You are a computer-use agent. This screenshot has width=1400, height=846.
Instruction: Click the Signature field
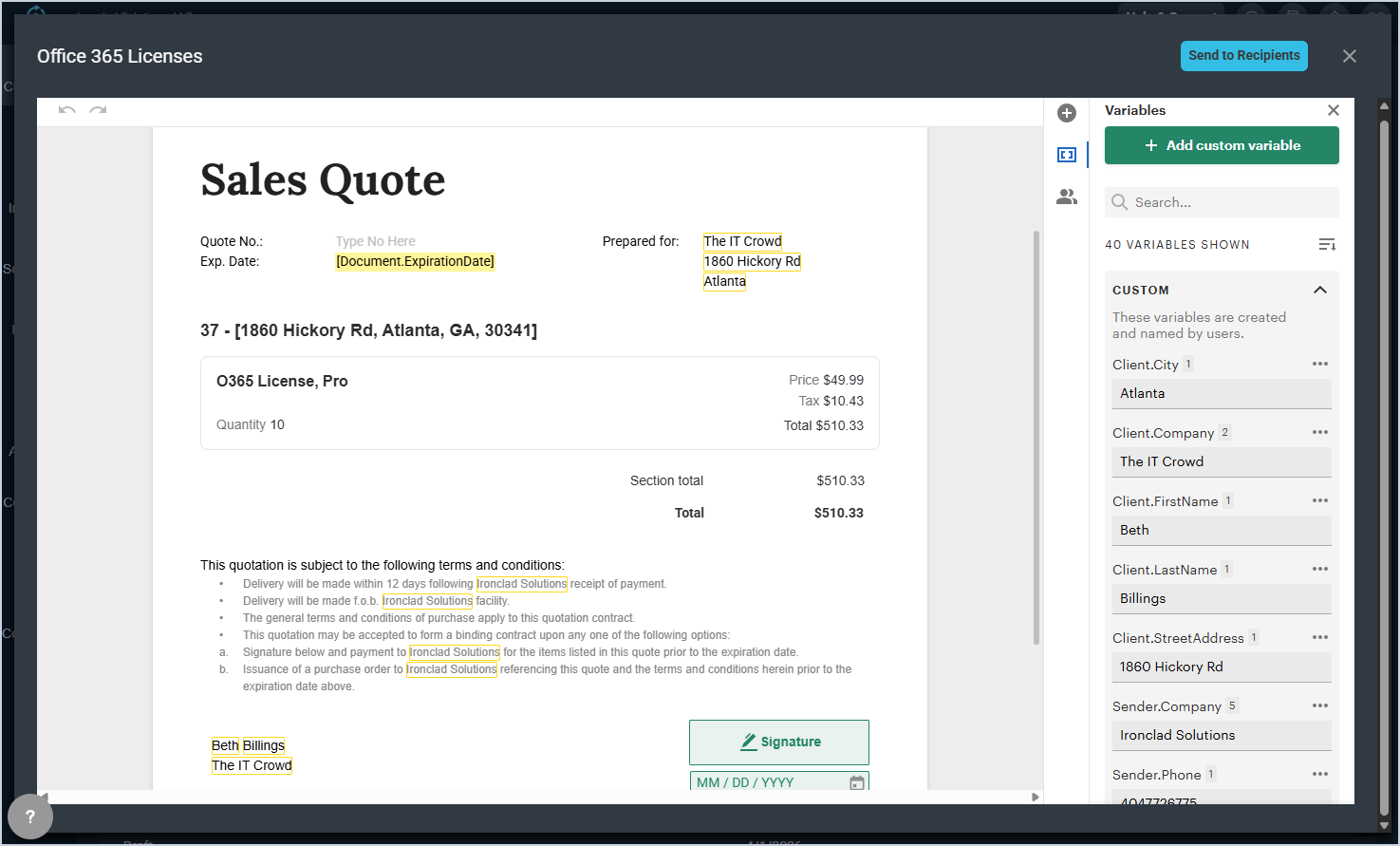click(x=779, y=743)
